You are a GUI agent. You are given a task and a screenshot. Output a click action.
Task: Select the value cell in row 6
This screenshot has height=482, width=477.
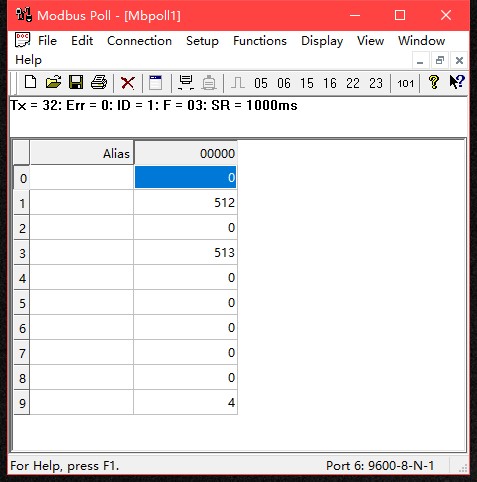click(186, 327)
